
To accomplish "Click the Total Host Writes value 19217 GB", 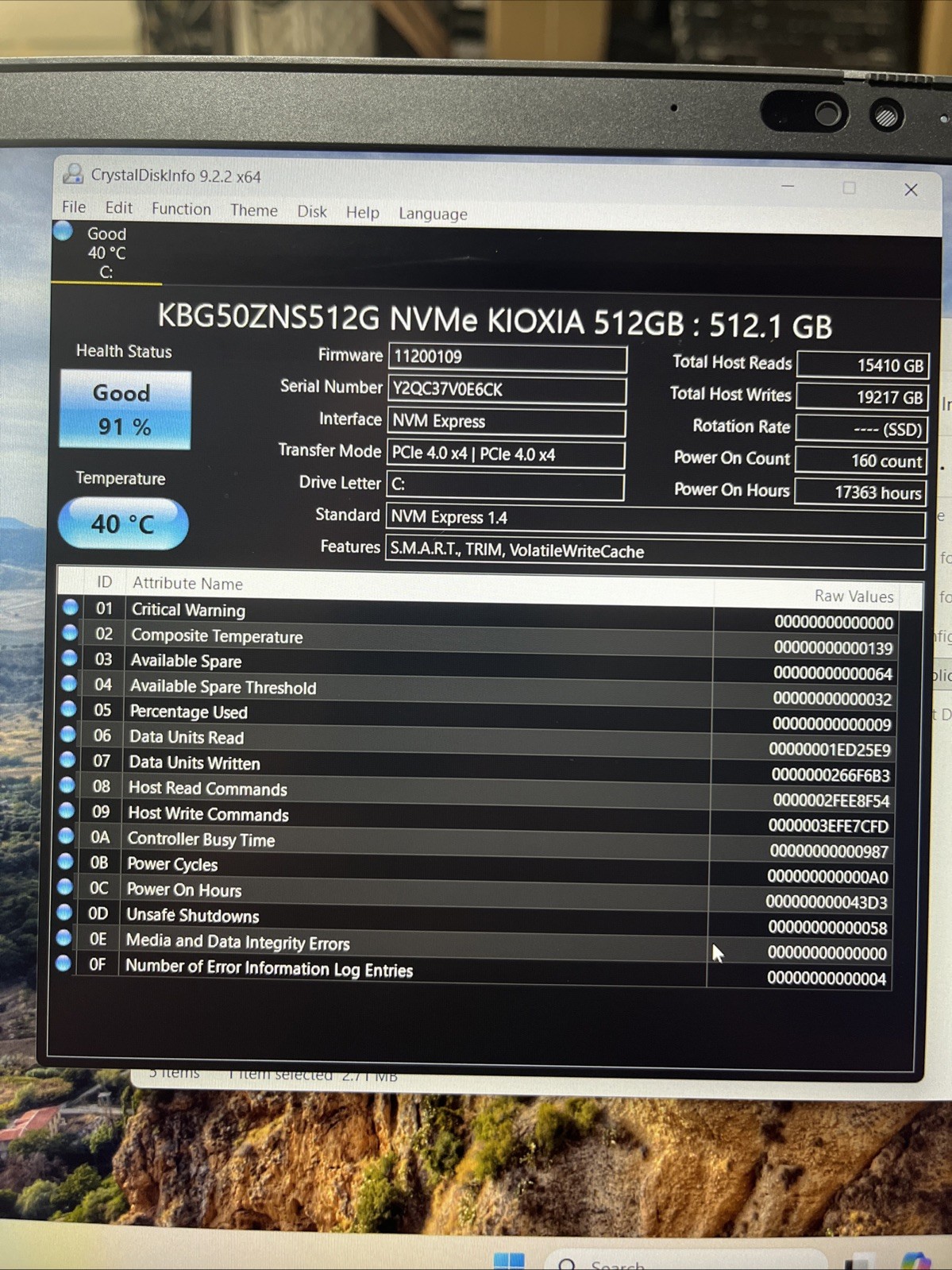I will (862, 397).
